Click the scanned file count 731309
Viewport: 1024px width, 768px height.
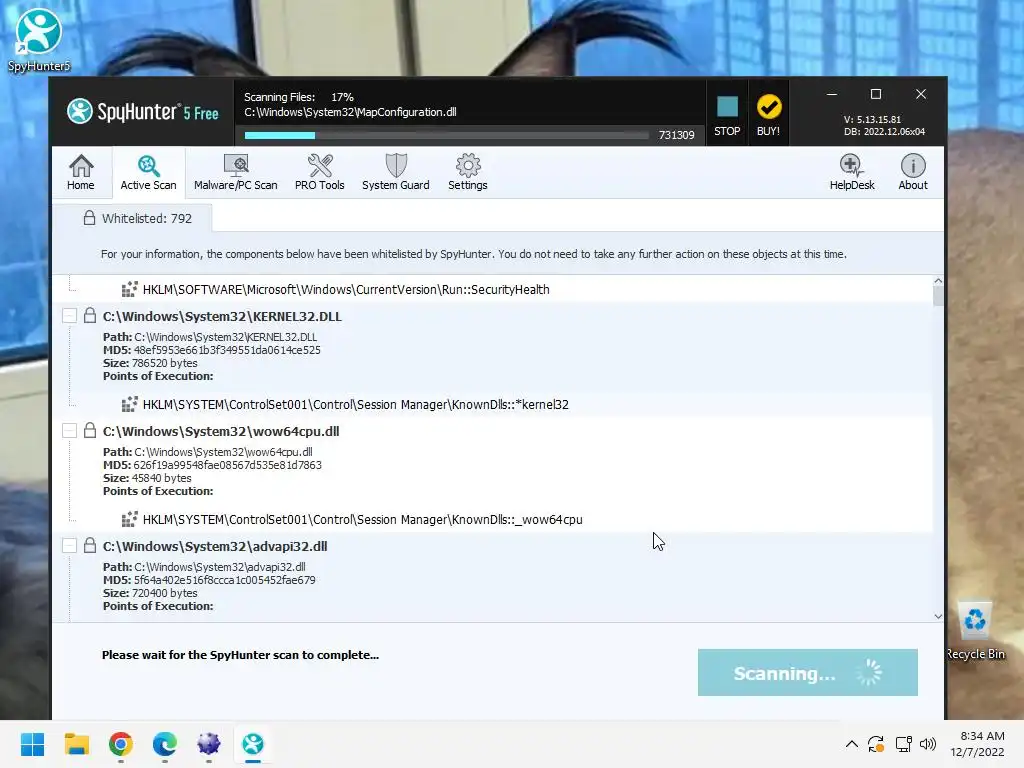pyautogui.click(x=677, y=135)
